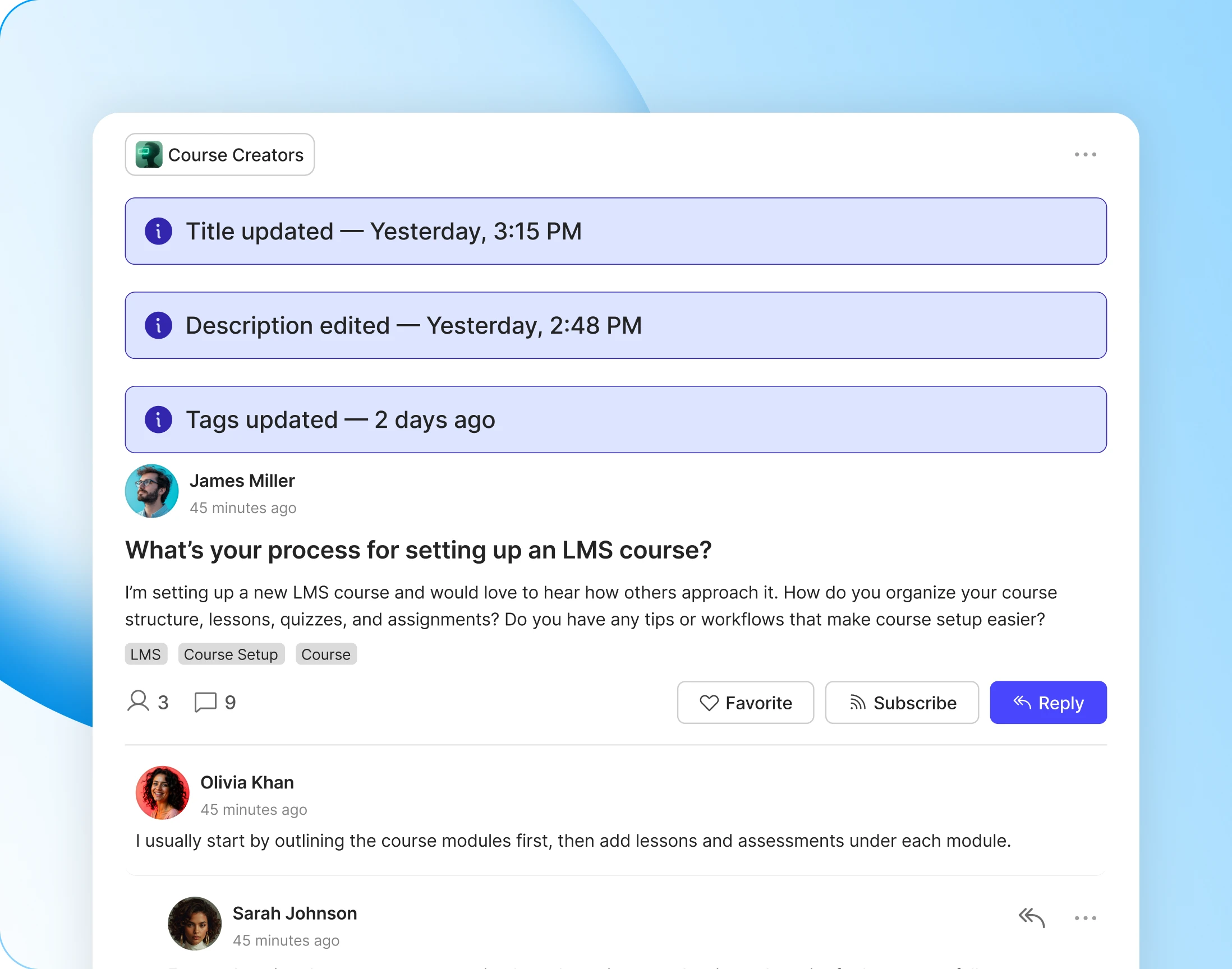Screen dimensions: 1232x969
Task: Click the post title about LMS course process
Action: 418,550
